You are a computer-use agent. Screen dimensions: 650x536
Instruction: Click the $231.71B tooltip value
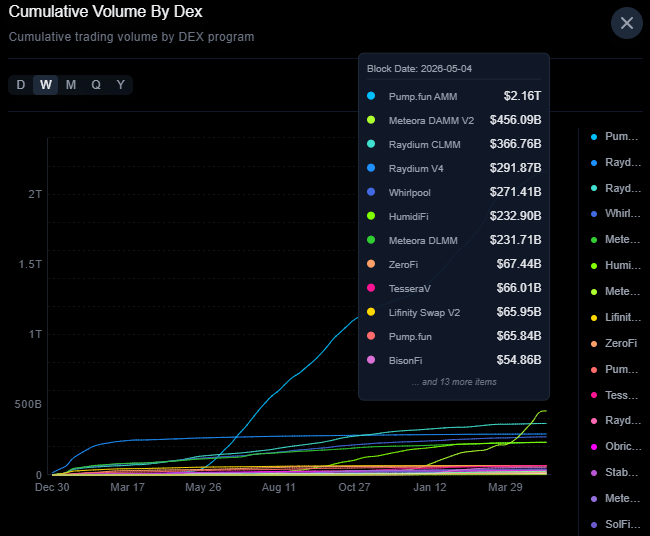point(515,240)
